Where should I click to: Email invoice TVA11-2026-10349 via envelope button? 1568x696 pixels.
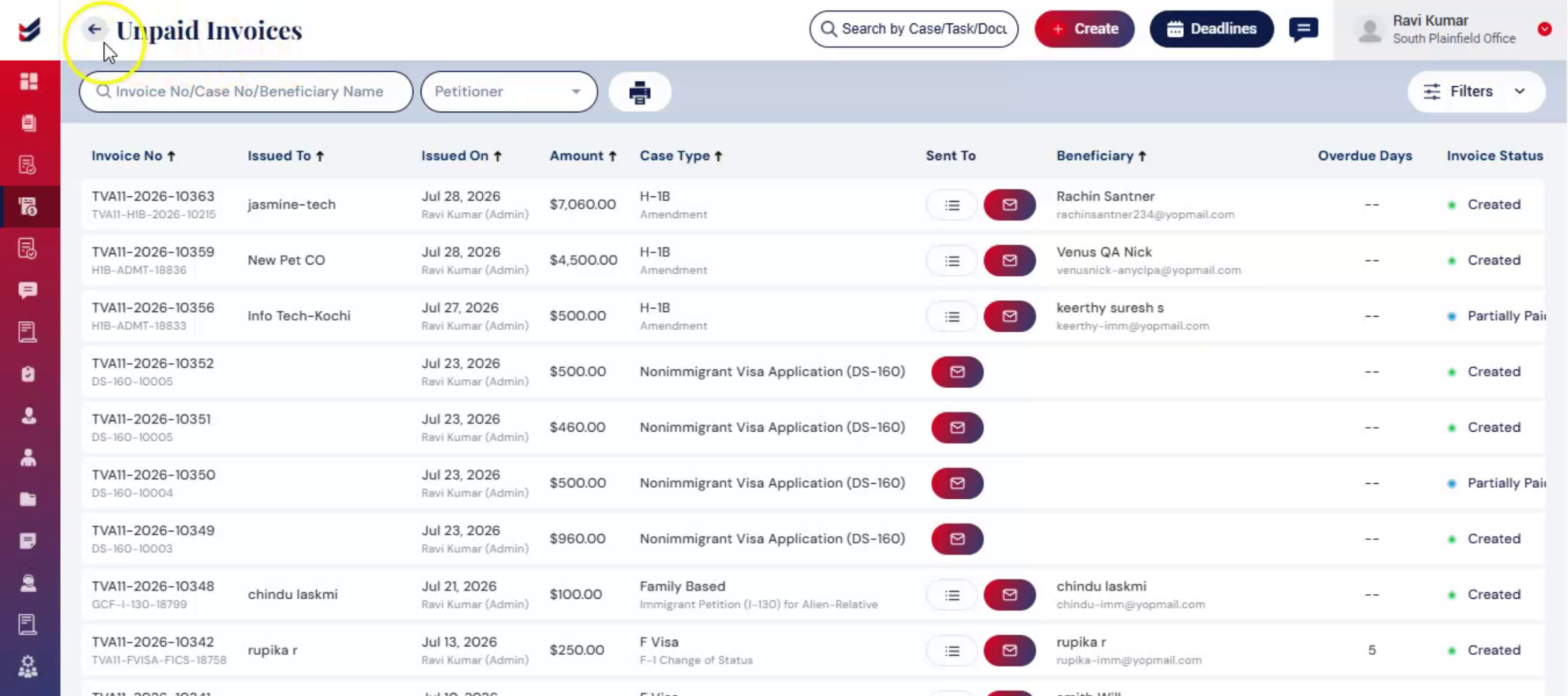coord(957,539)
